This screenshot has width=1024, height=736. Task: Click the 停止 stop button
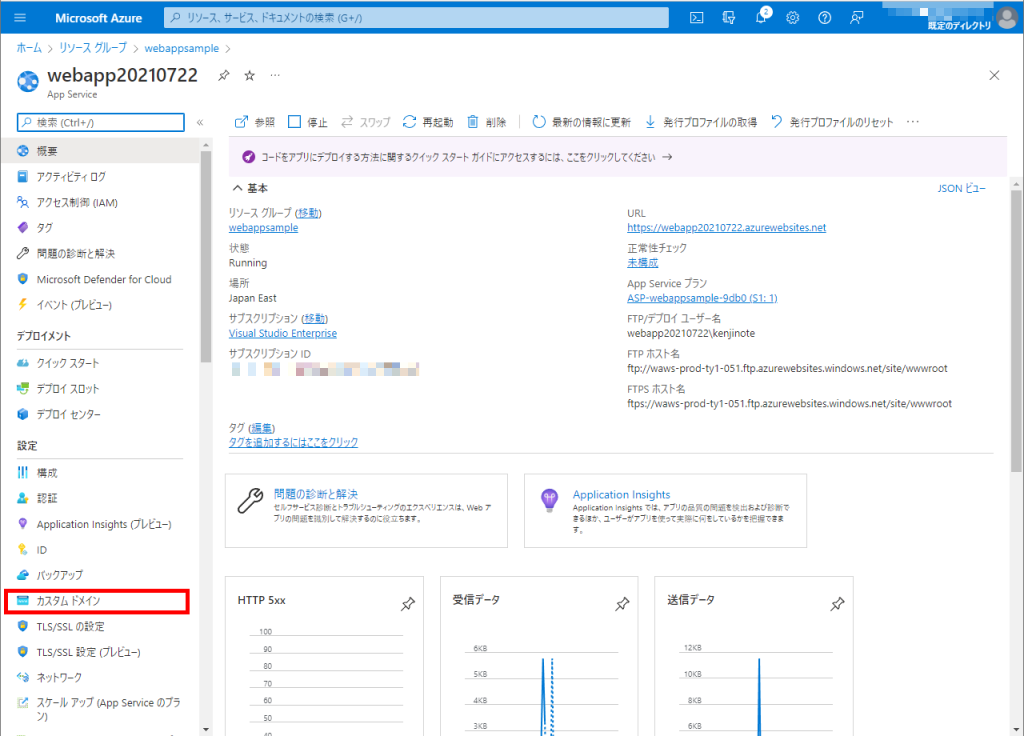308,122
